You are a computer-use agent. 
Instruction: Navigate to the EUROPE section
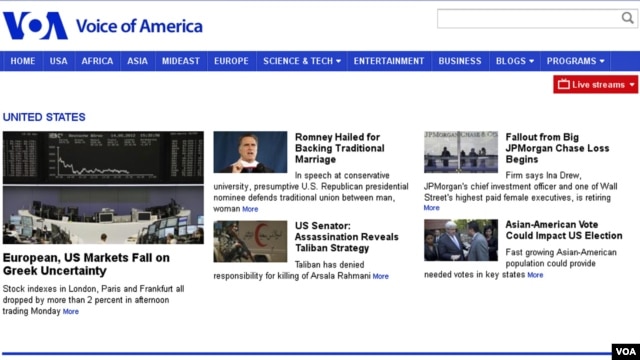pos(231,61)
